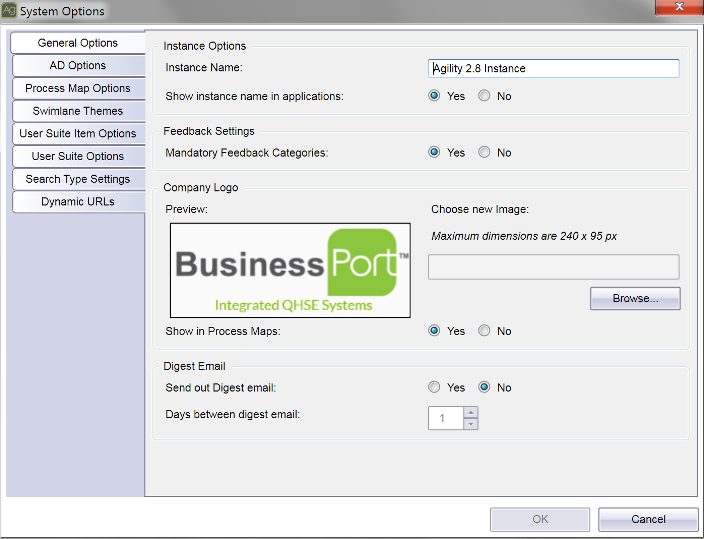Click the 'Company Logo' group heading
The image size is (704, 539).
[x=201, y=187]
